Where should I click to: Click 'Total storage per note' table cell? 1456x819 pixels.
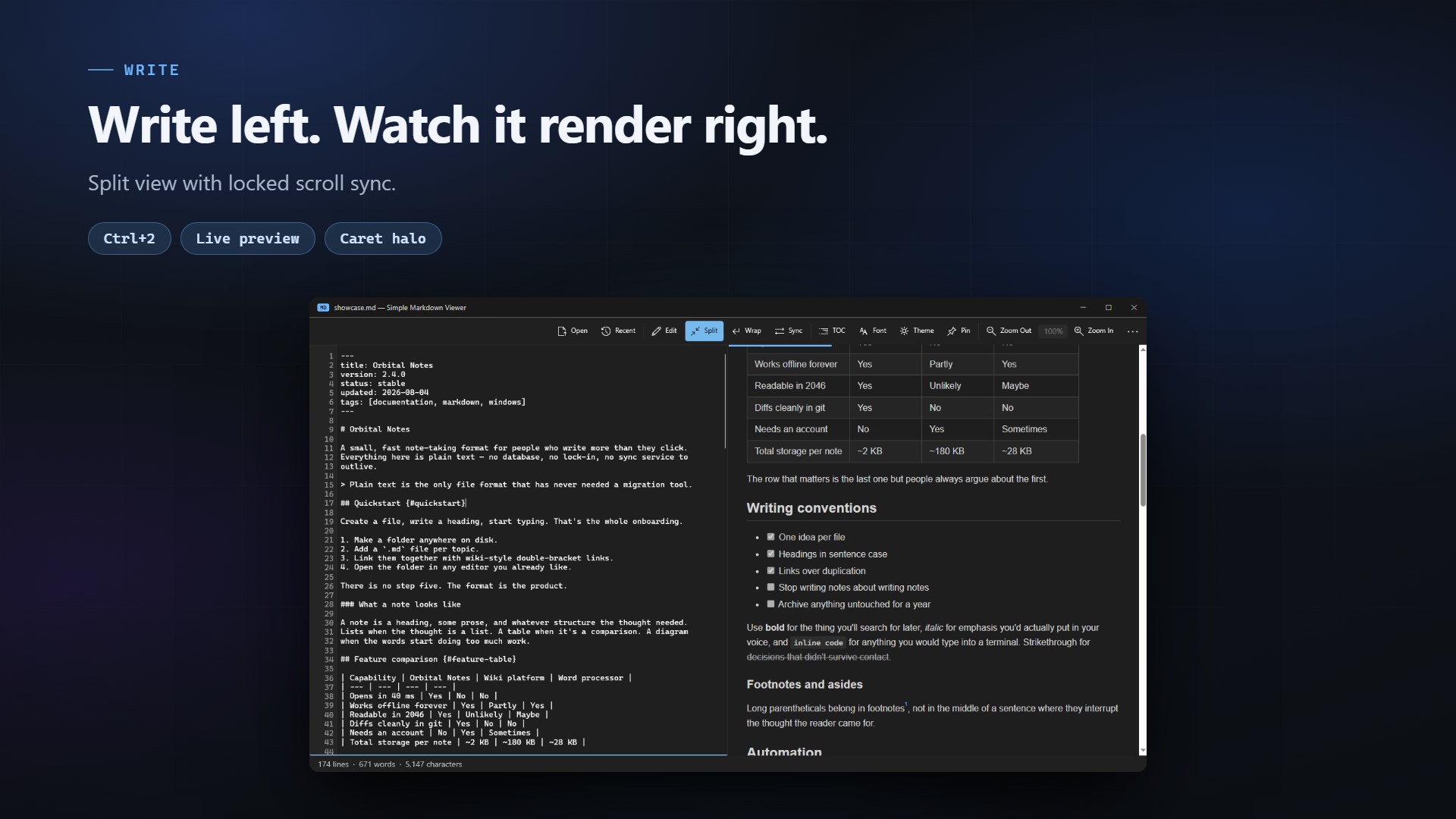(798, 451)
